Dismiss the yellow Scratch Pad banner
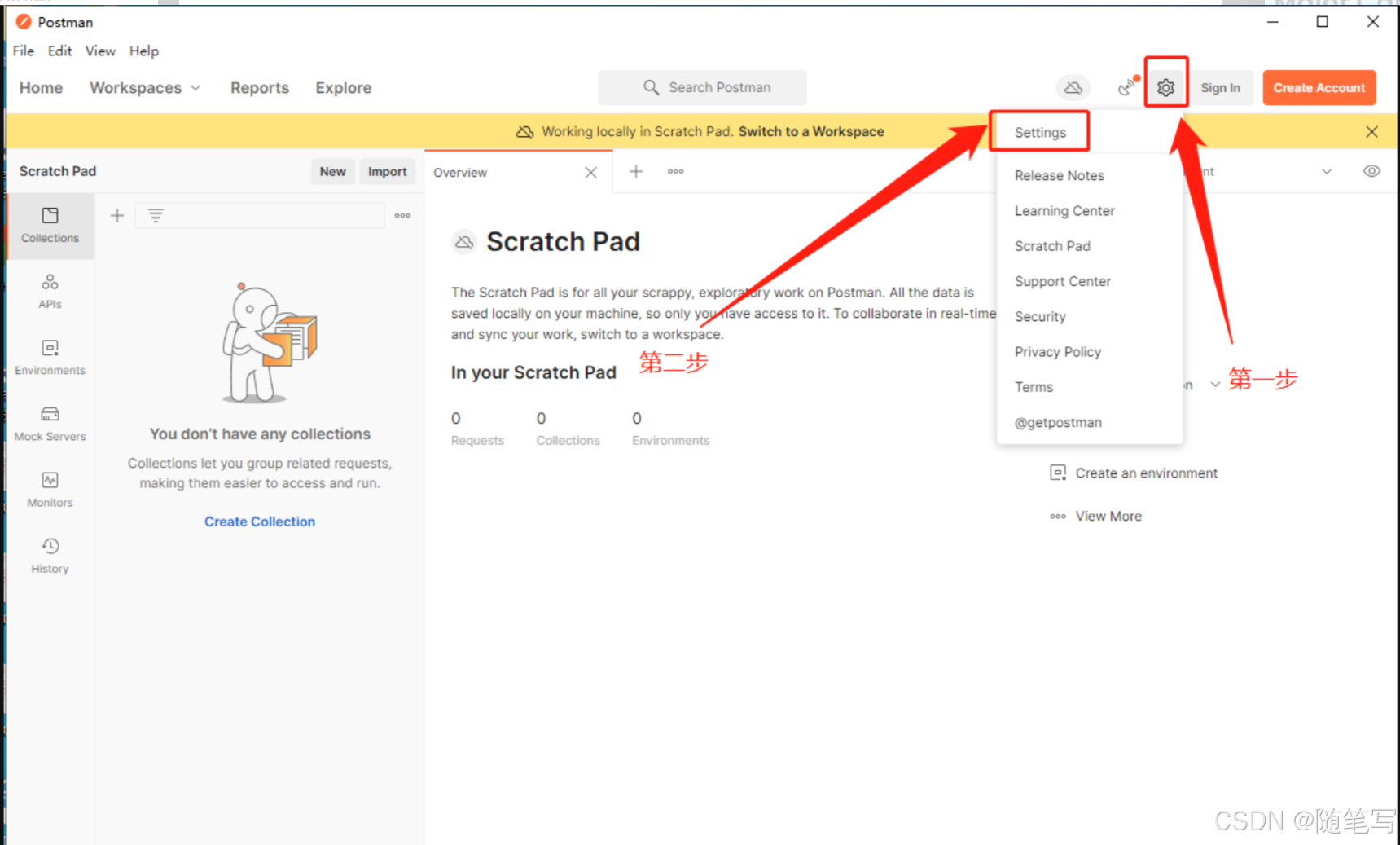This screenshot has height=845, width=1400. [x=1371, y=131]
